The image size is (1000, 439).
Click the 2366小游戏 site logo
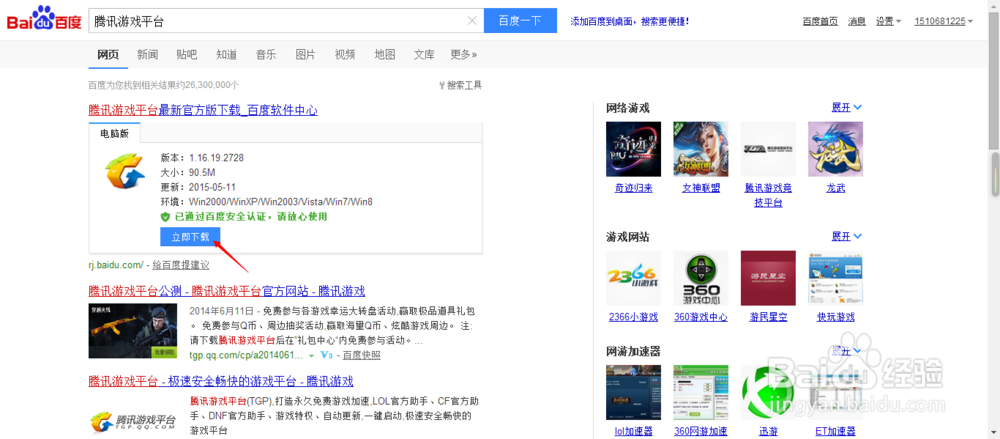[x=633, y=278]
